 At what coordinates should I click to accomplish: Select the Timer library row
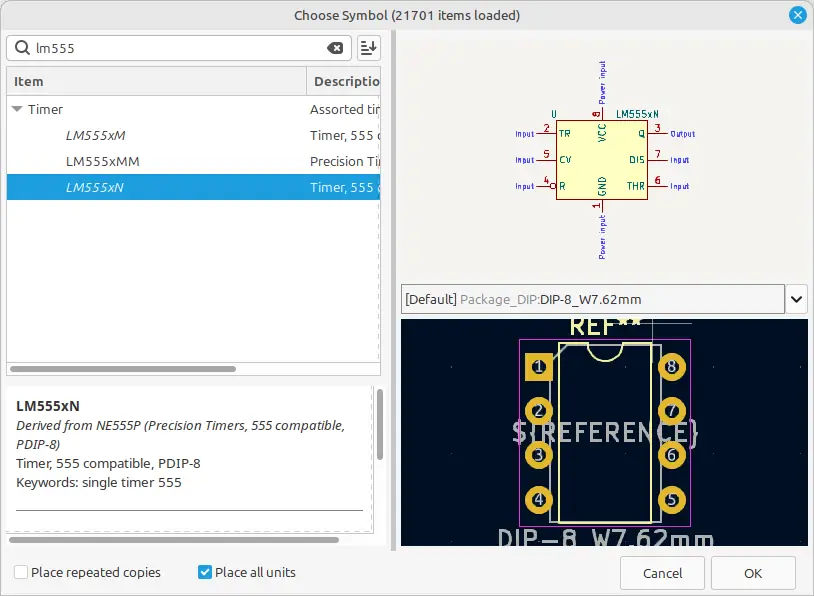click(193, 109)
